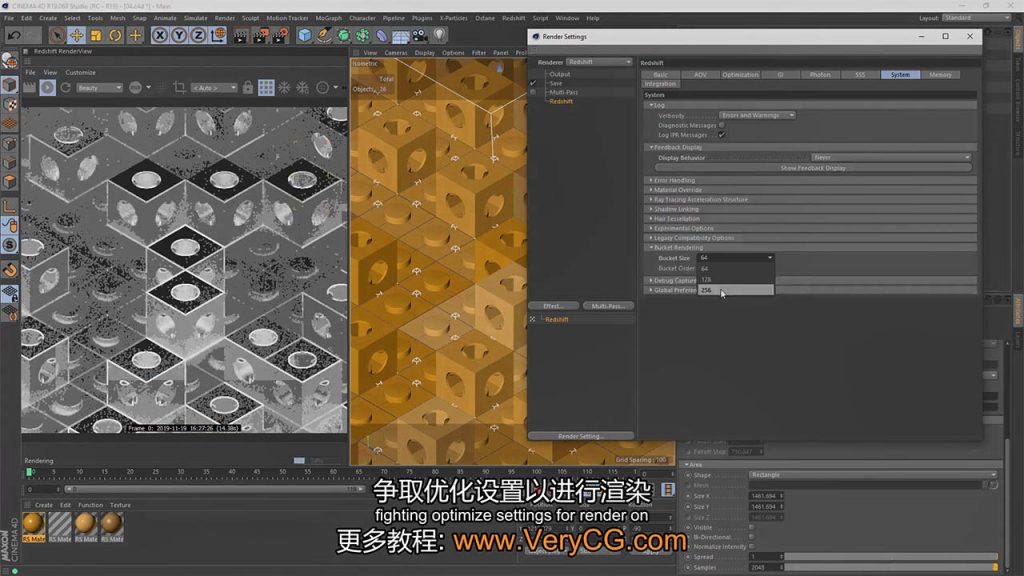The width and height of the screenshot is (1024, 576).
Task: Uncheck Log IPR Messages checkbox
Action: tap(722, 135)
